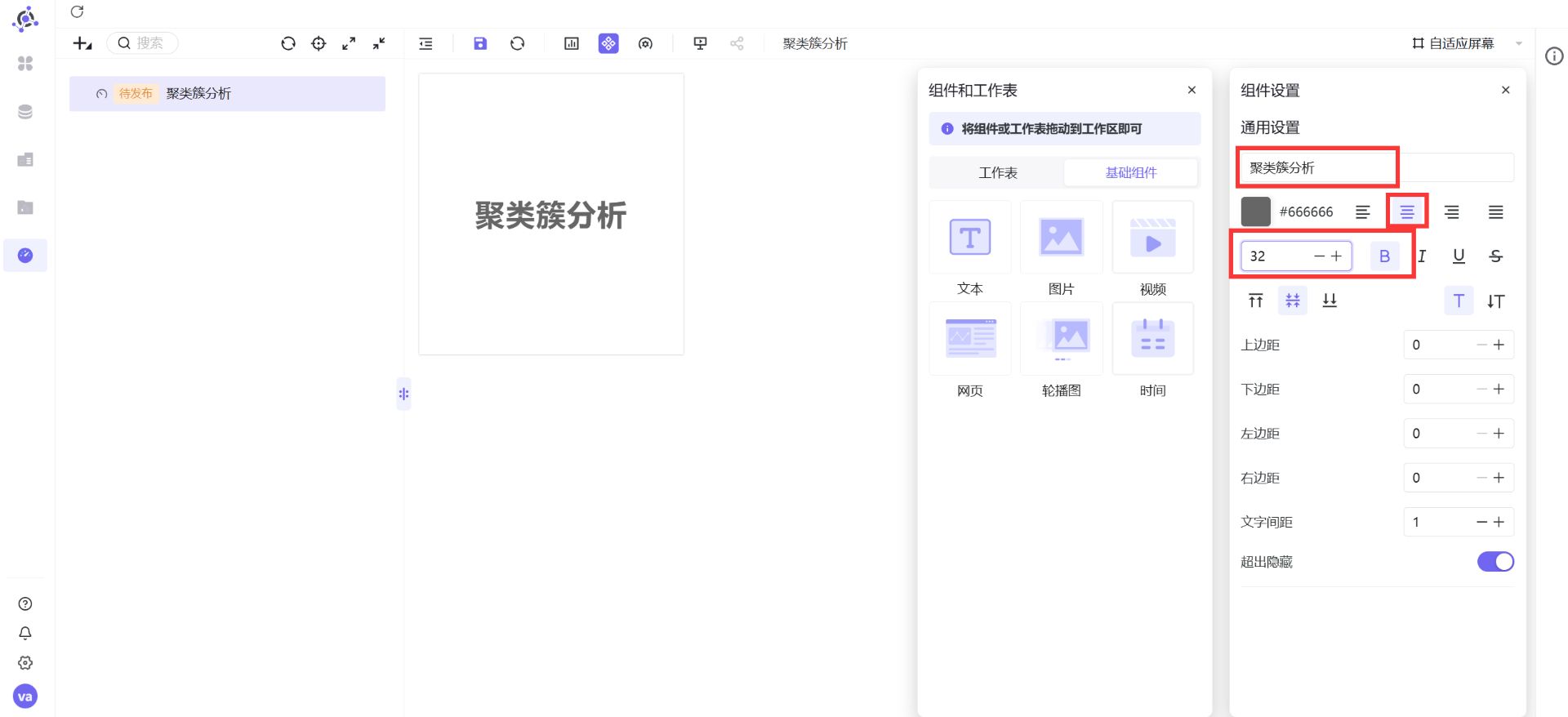The image size is (1568, 717).
Task: Open the 自适应屏幕 dropdown
Action: click(1467, 43)
